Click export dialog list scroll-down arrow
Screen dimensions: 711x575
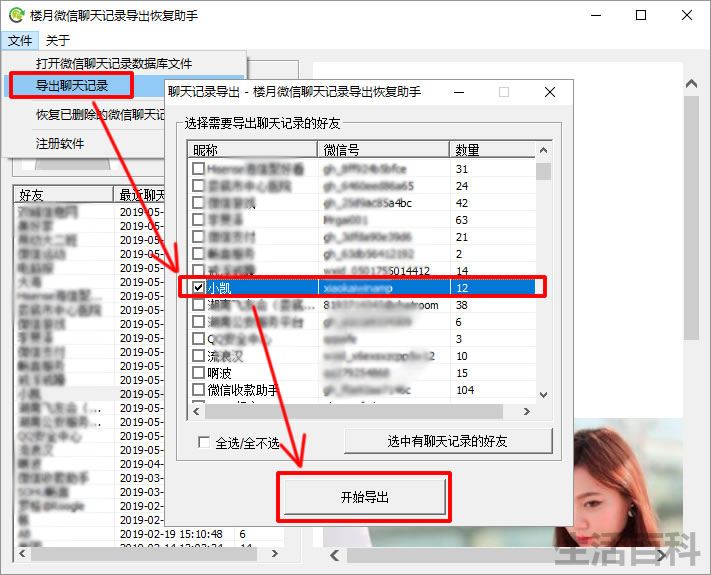[544, 395]
